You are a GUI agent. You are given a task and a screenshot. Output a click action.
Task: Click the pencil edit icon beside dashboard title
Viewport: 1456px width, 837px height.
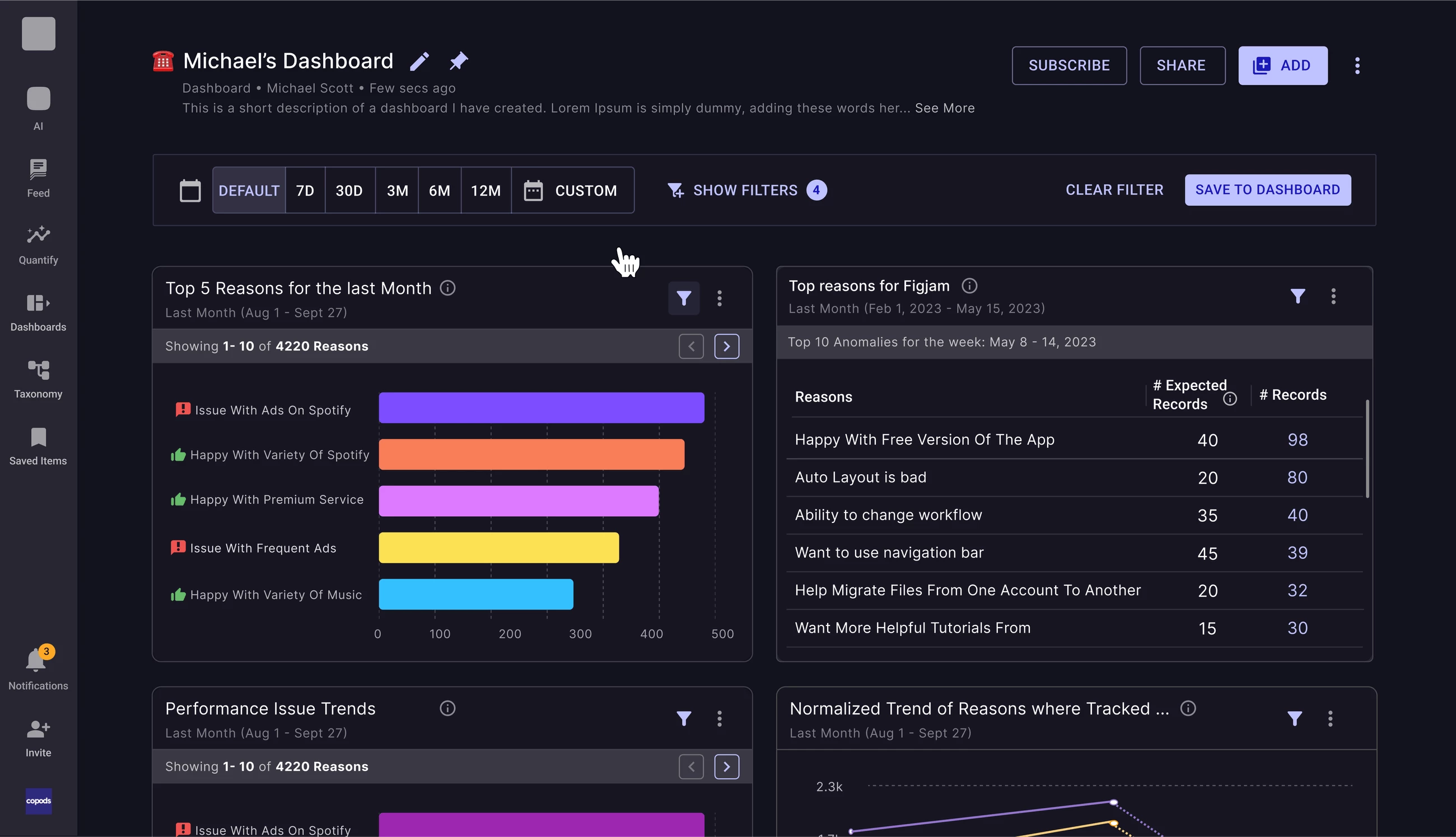pos(419,62)
